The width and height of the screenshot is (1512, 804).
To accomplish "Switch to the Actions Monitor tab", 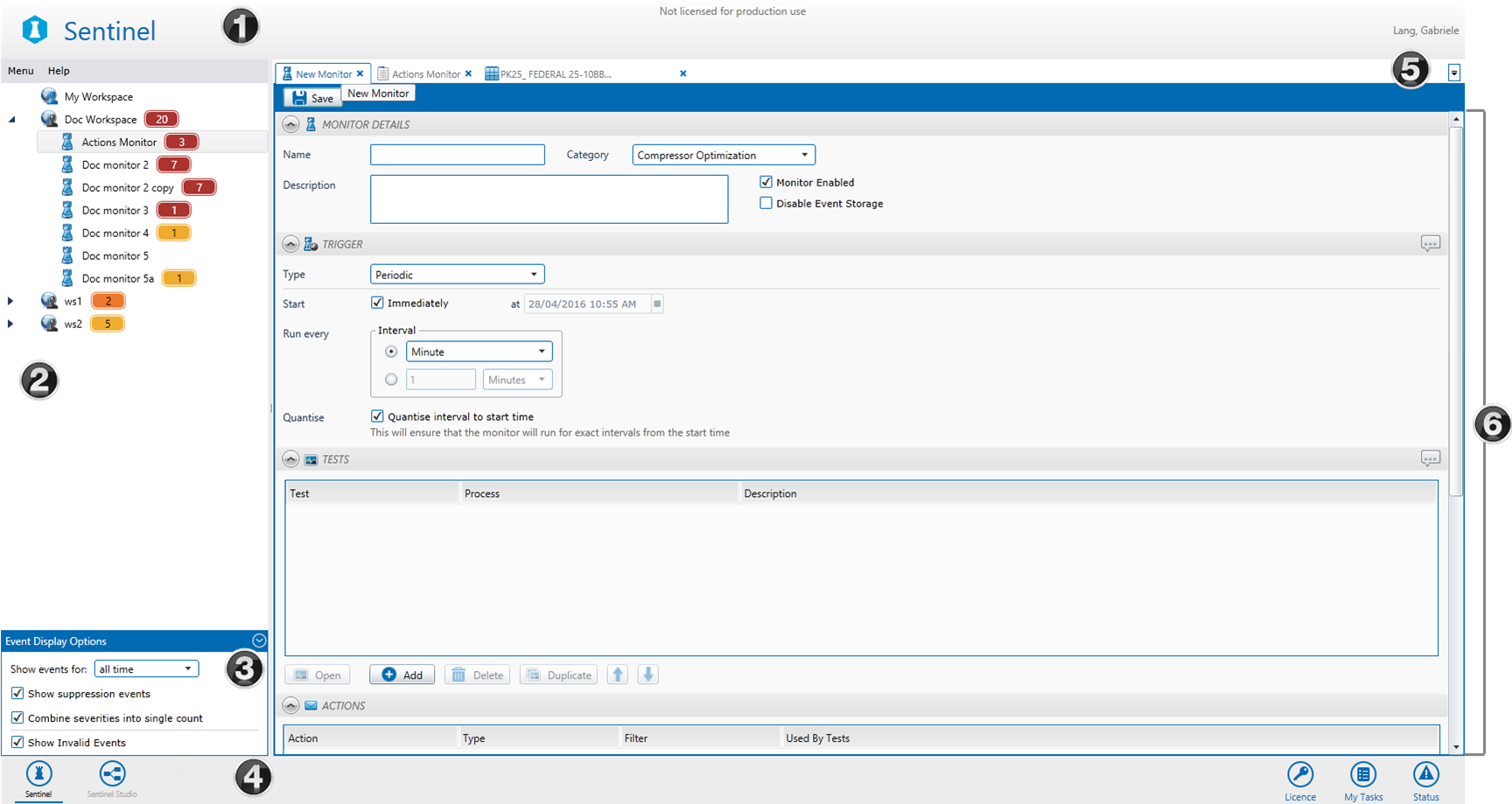I will (425, 74).
